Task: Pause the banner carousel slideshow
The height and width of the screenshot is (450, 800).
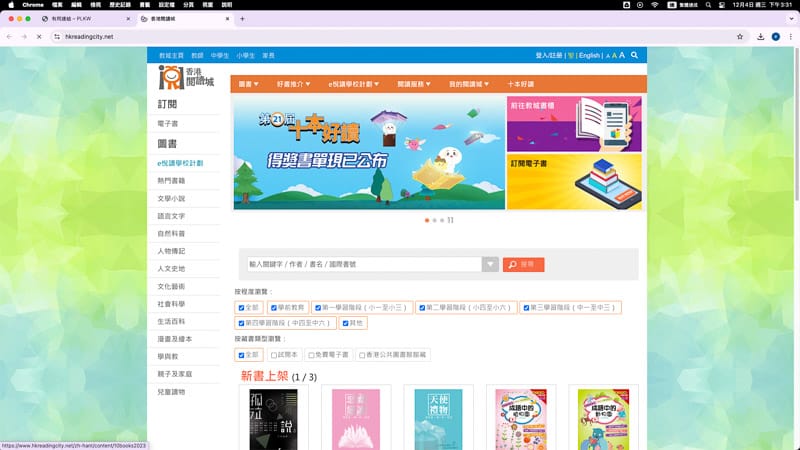Action: coord(450,220)
